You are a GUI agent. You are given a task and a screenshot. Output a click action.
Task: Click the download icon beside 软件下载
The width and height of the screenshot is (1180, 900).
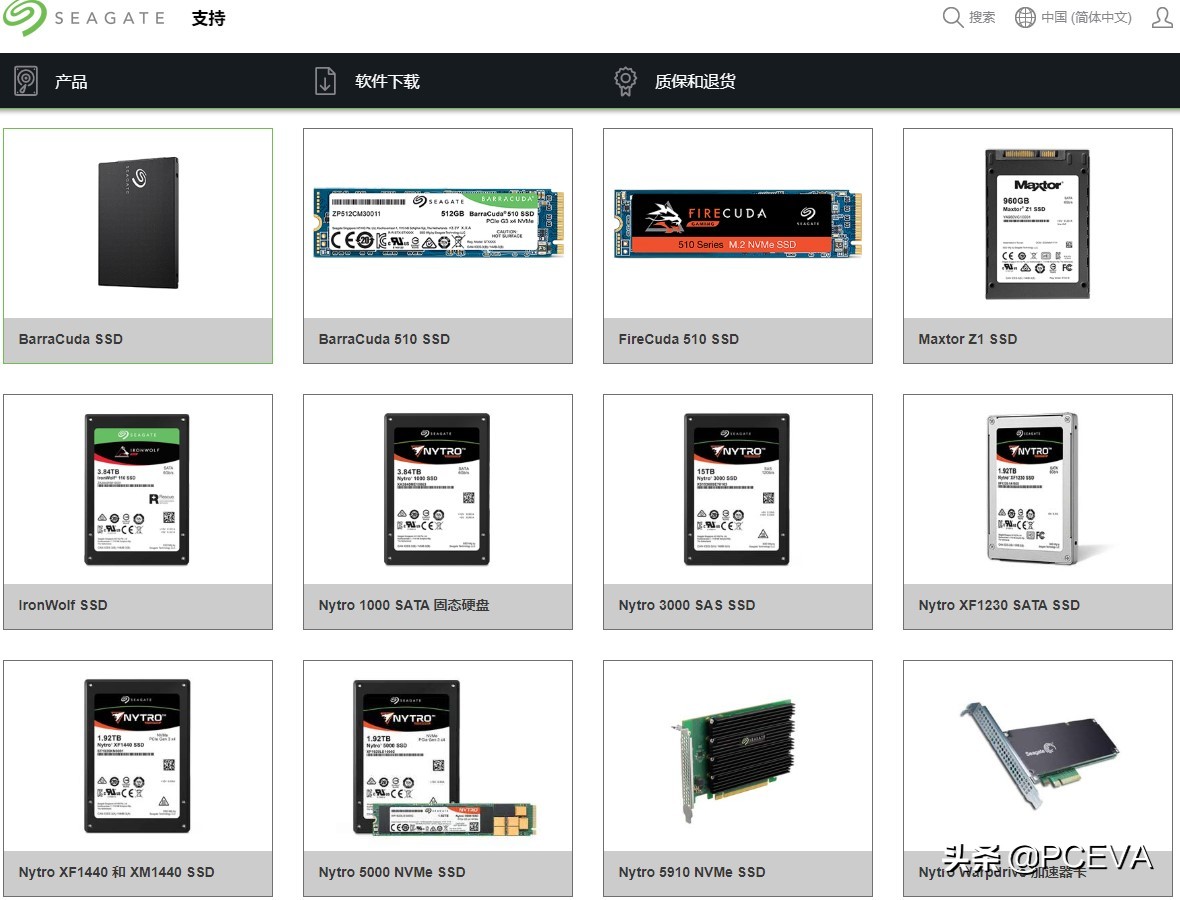325,80
